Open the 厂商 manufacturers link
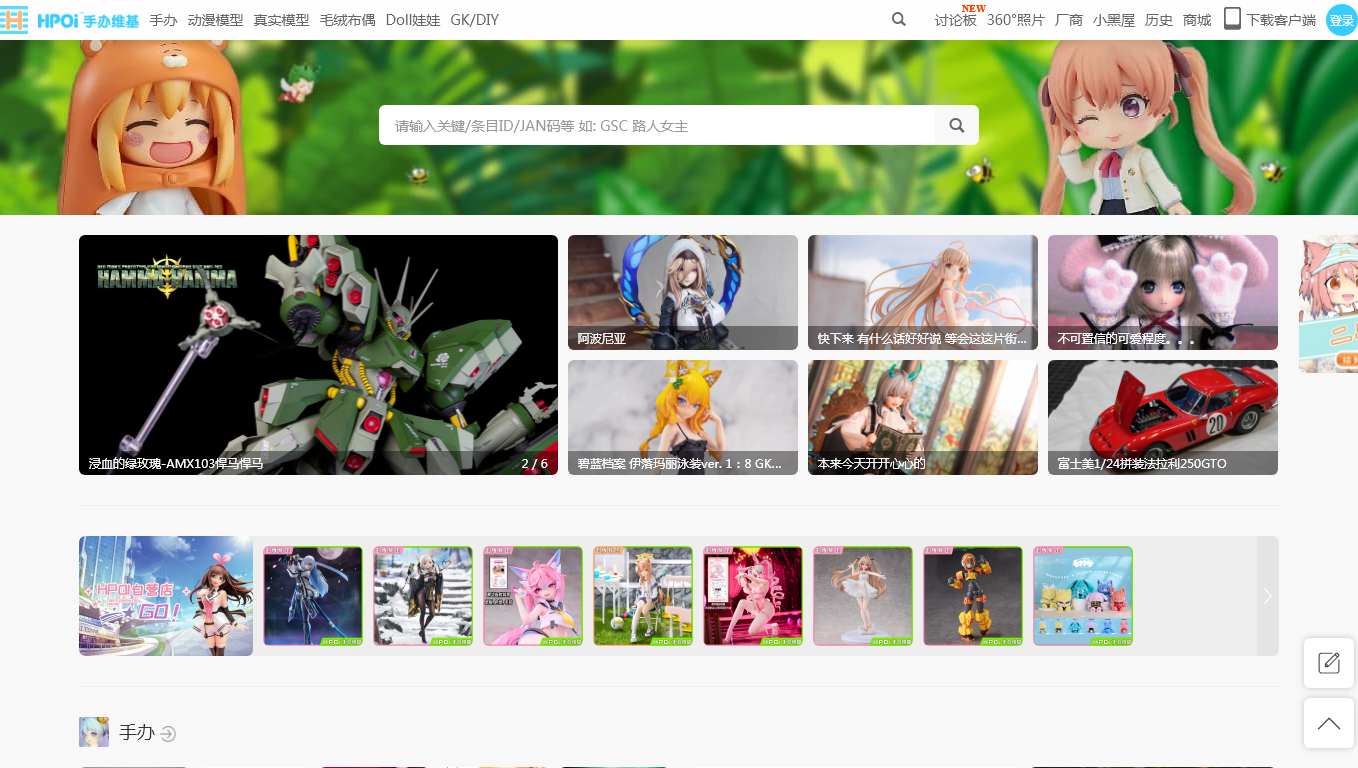The height and width of the screenshot is (768, 1358). pos(1069,20)
